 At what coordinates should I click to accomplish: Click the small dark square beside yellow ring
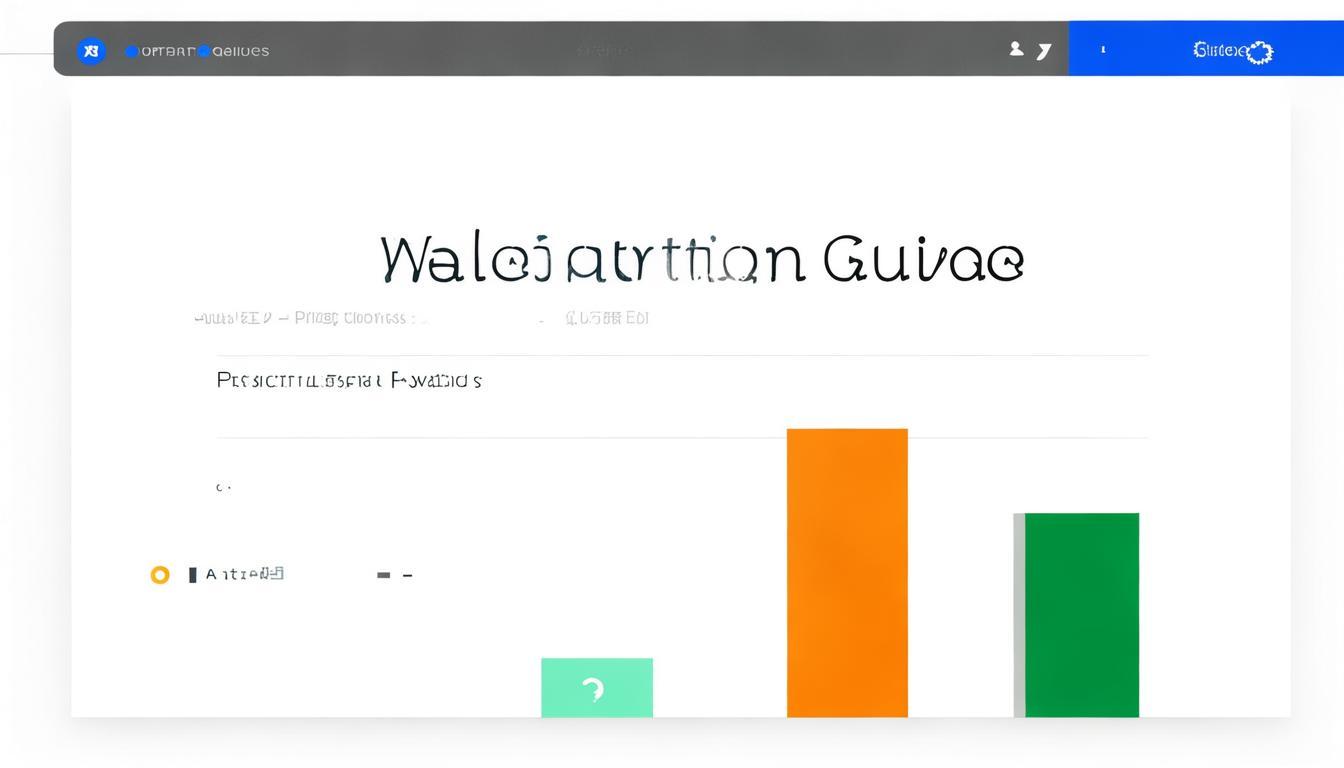click(193, 575)
